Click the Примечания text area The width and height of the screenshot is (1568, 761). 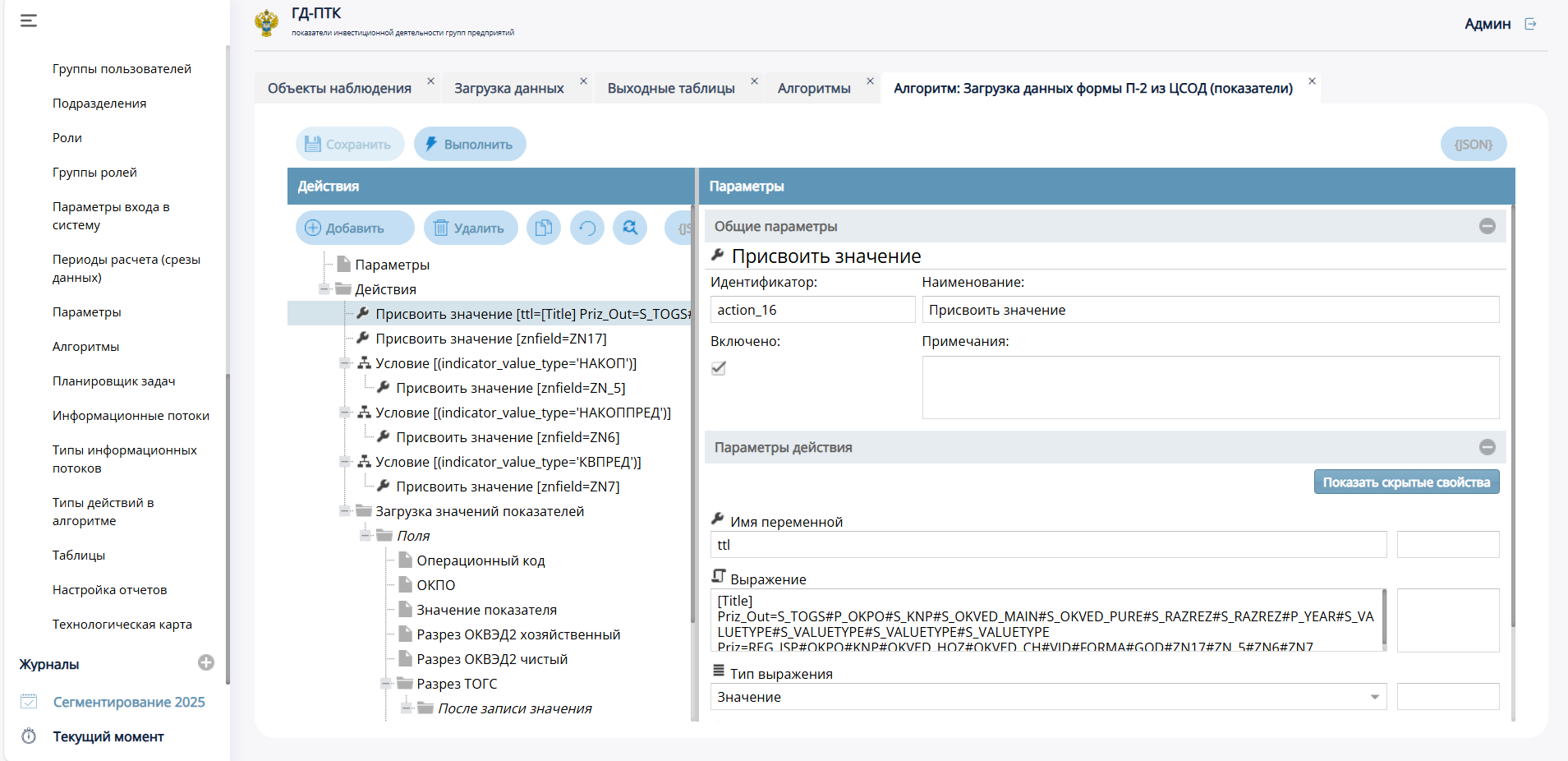click(1210, 387)
